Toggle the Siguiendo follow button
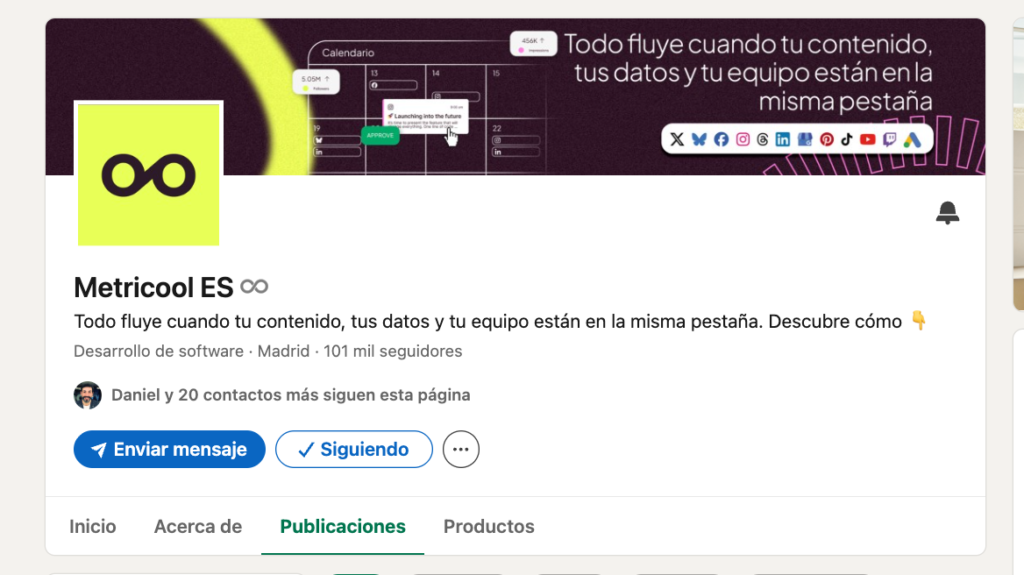This screenshot has height=575, width=1024. [x=354, y=449]
